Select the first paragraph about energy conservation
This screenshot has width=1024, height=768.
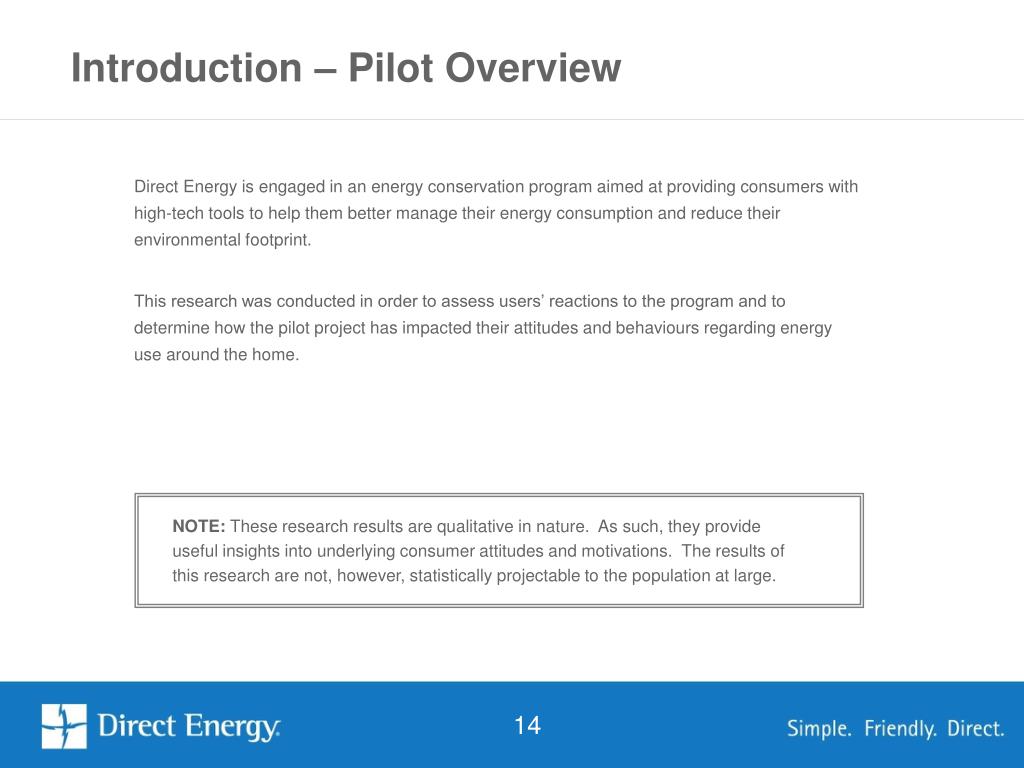point(496,213)
